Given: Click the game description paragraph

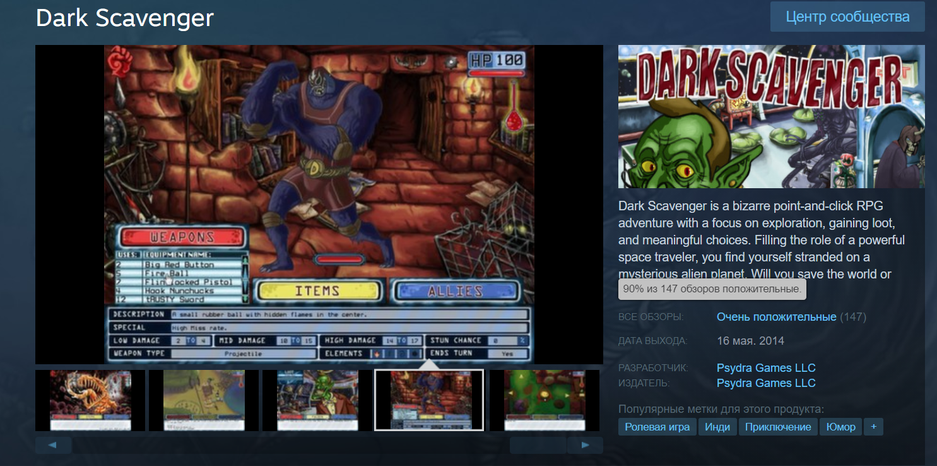Looking at the screenshot, I should pos(763,240).
